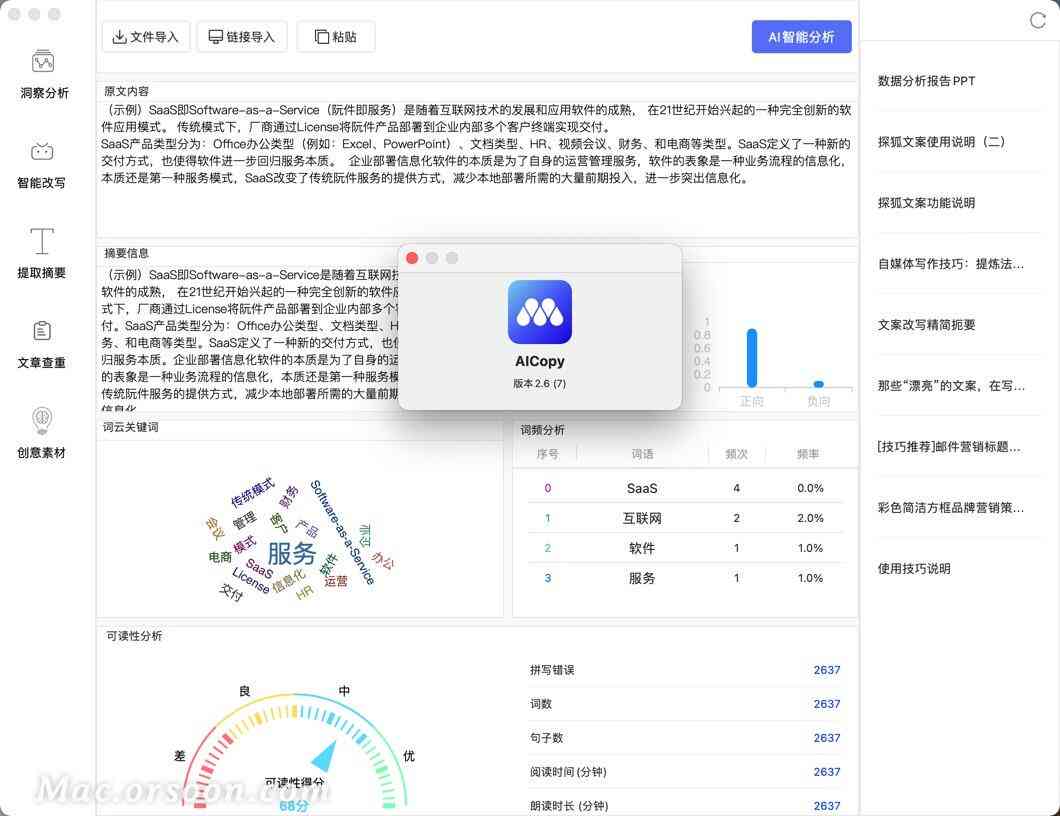1060x816 pixels.
Task: Click Software-as-a-Service in word cloud
Action: tap(342, 532)
